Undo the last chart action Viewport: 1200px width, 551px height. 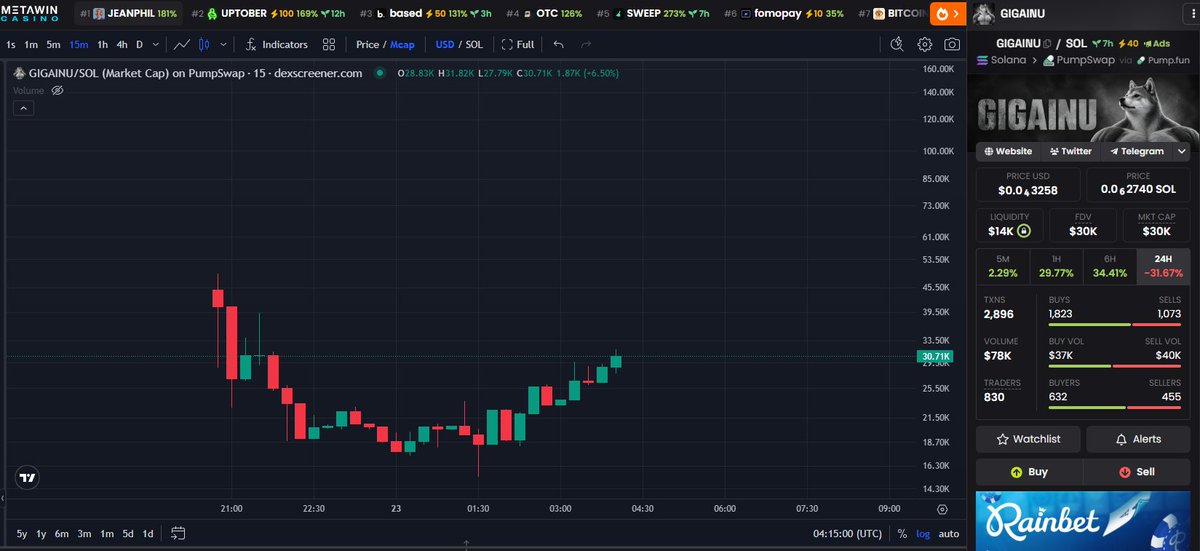pyautogui.click(x=558, y=44)
